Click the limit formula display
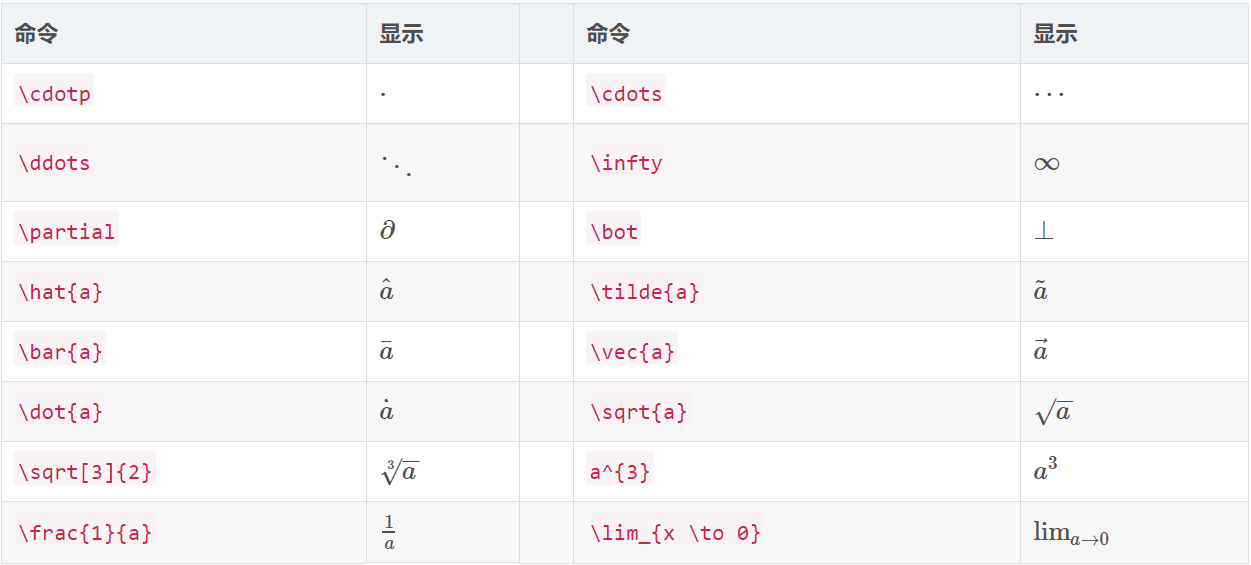The width and height of the screenshot is (1251, 565). 1071,534
